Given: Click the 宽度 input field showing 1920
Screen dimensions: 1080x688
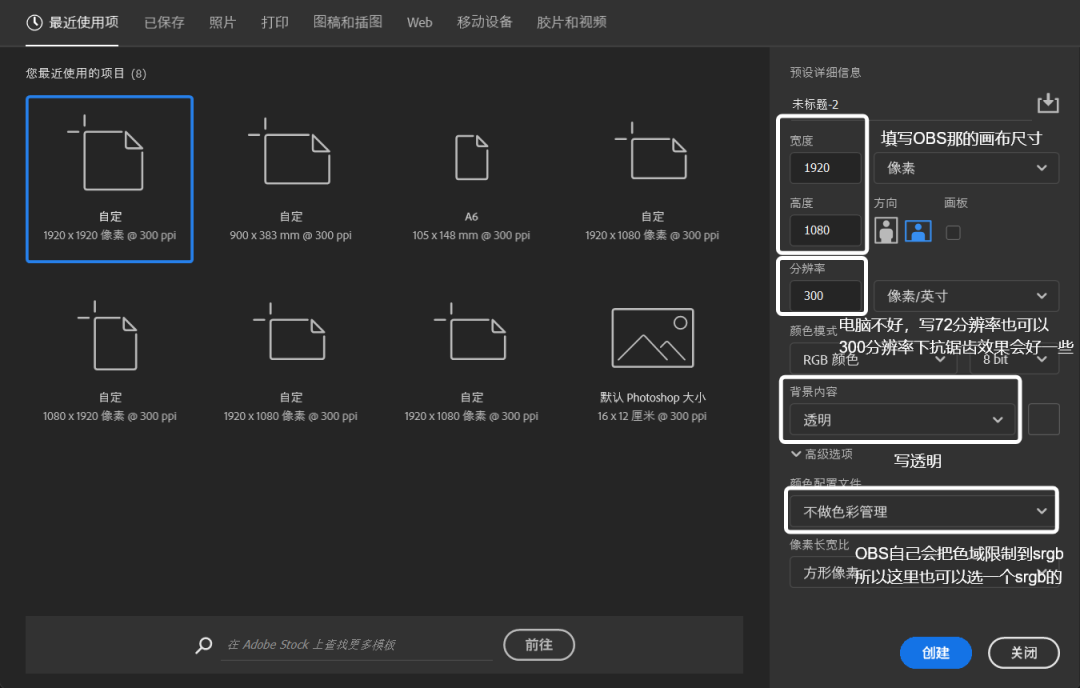Looking at the screenshot, I should click(825, 168).
